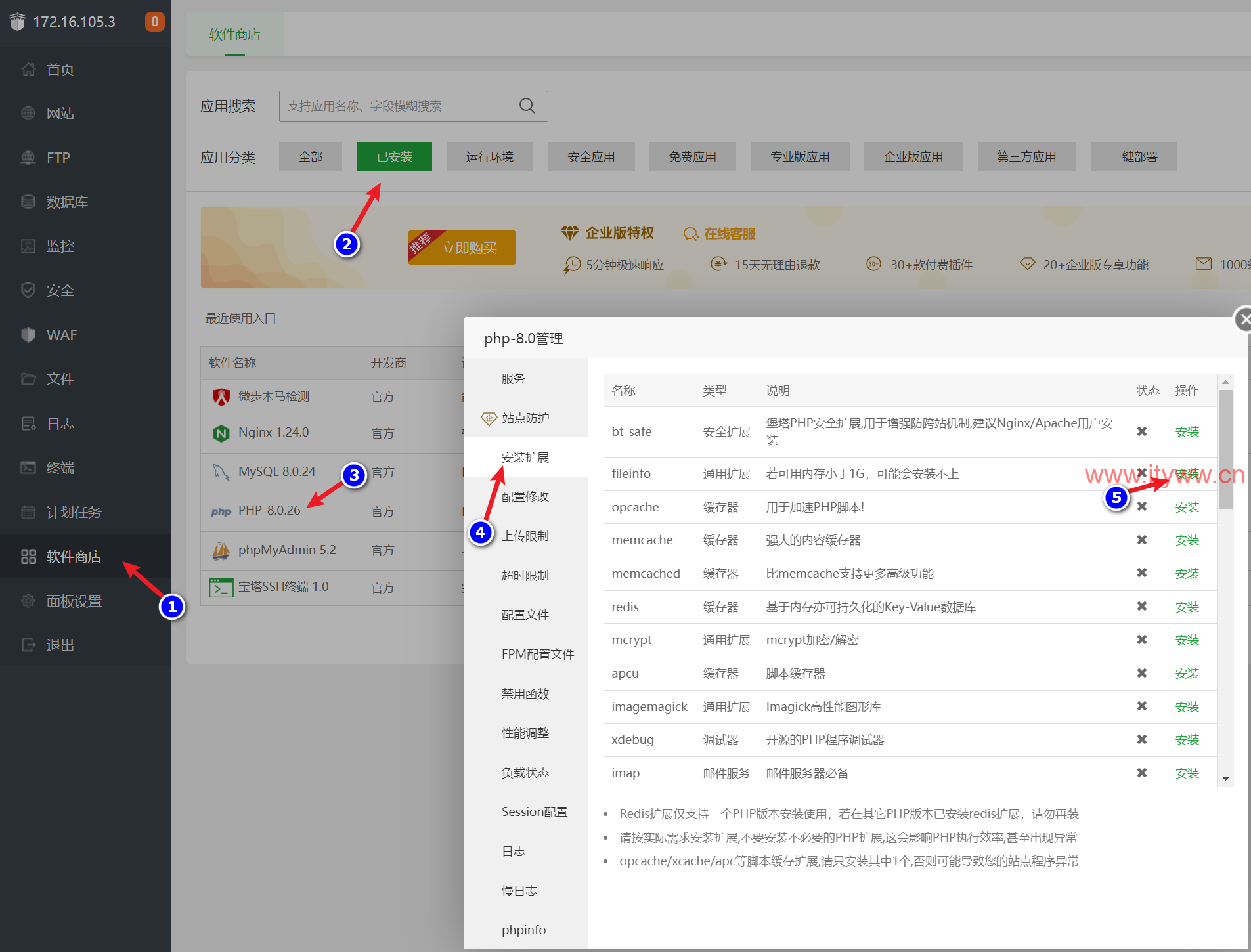Click the 宝塔SSH终端 app icon
This screenshot has height=952, width=1251.
pyautogui.click(x=221, y=587)
